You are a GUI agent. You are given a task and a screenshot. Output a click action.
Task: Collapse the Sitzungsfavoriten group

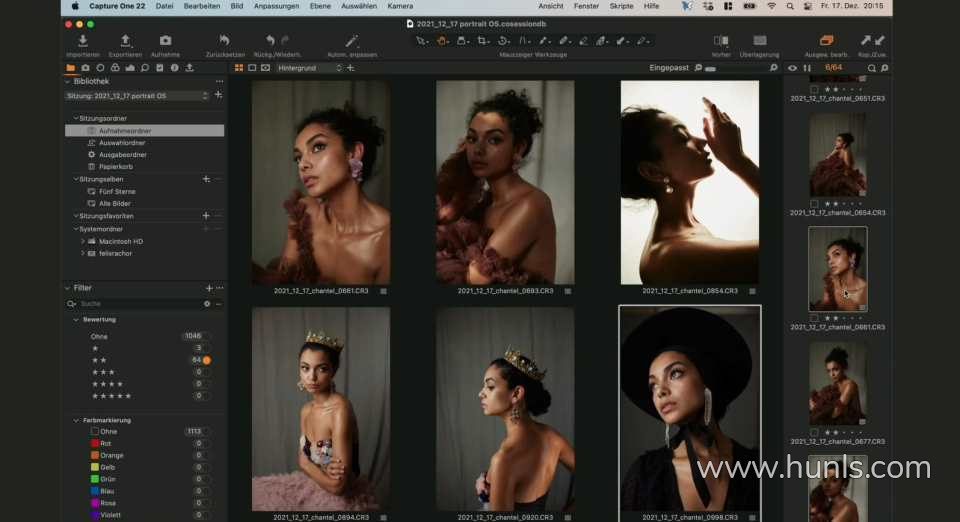click(75, 216)
